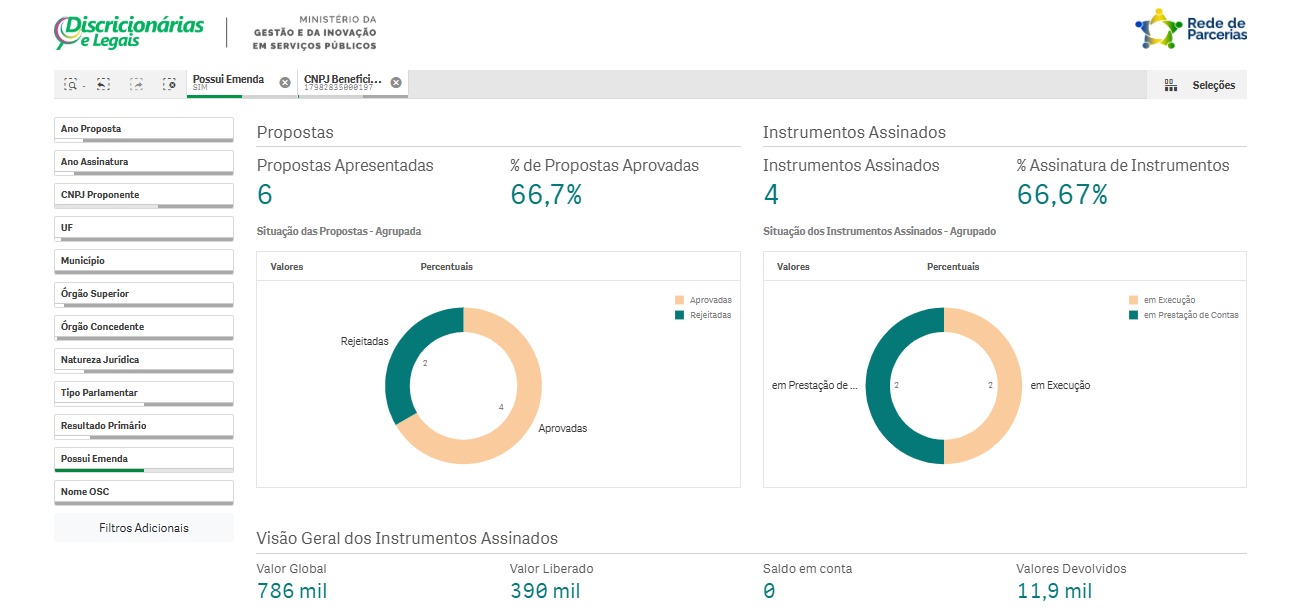Screen dimensions: 1300x613
Task: Select Valores tab in Instrumentos chart
Action: (x=793, y=267)
